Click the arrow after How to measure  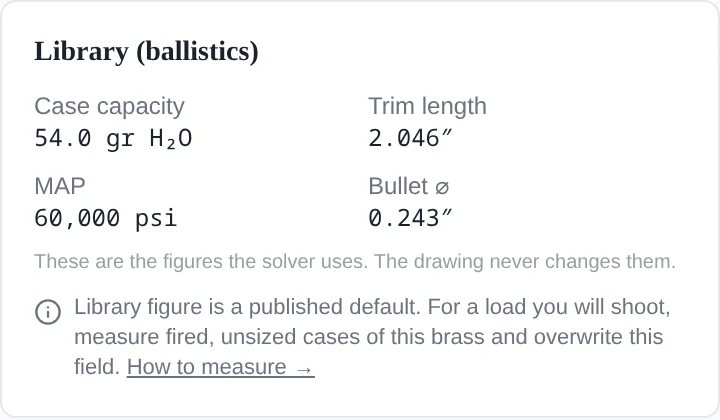(304, 369)
